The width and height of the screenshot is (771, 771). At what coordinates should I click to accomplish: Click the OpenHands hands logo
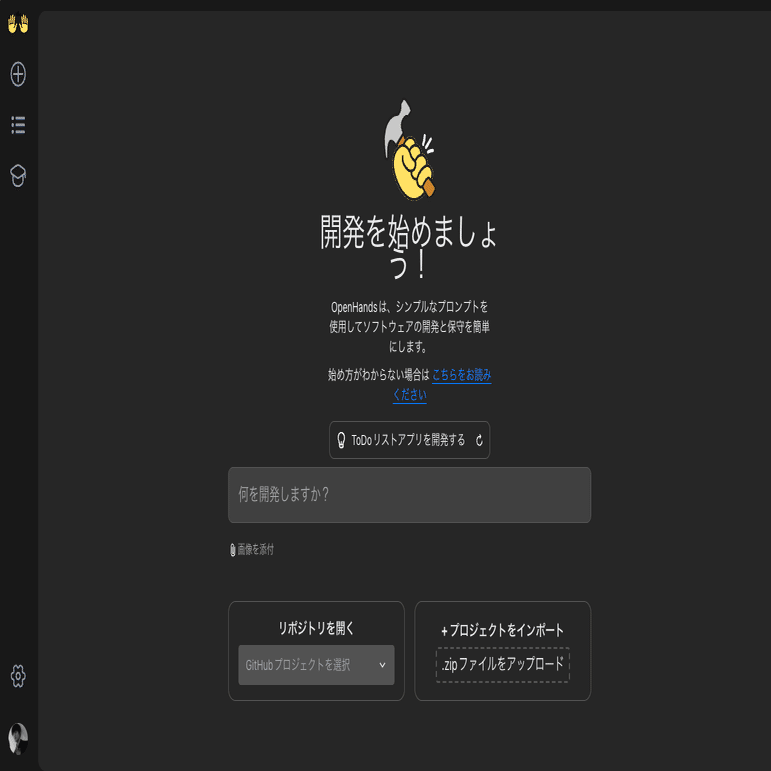18,23
